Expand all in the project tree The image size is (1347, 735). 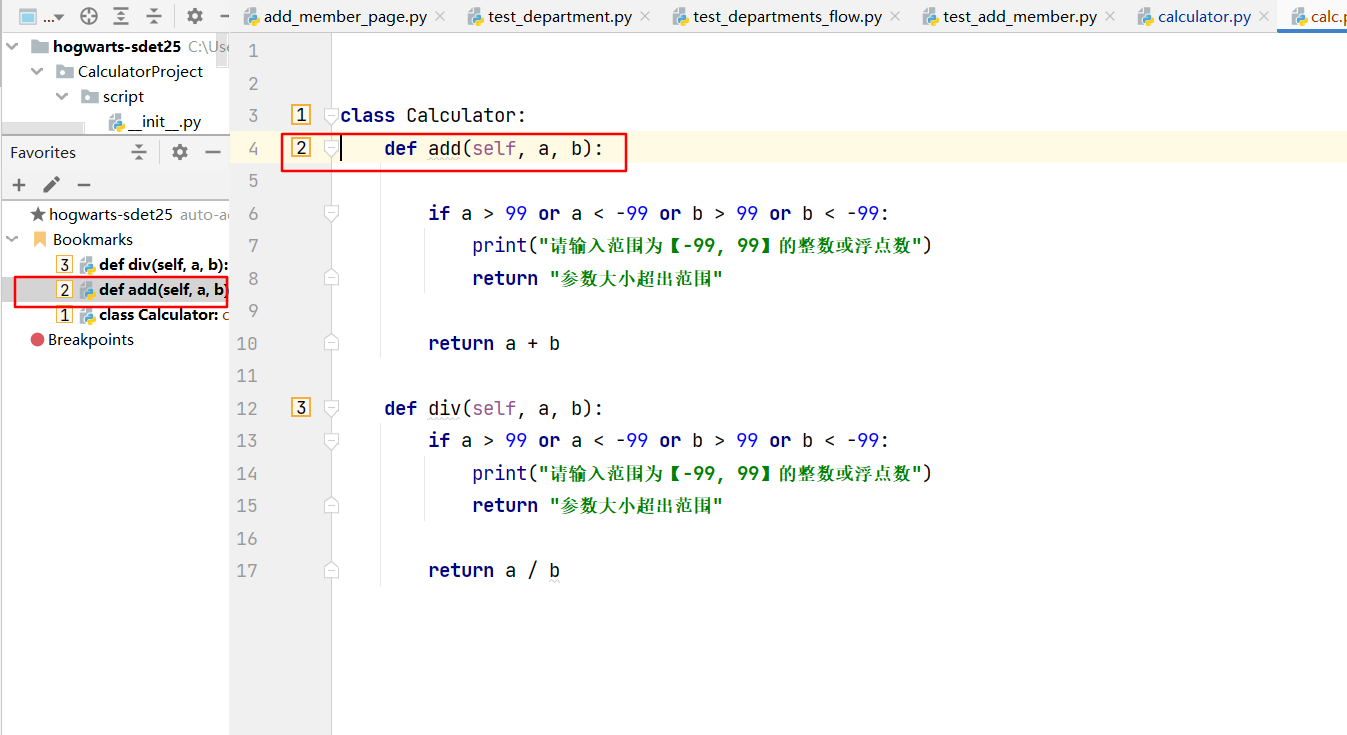tap(121, 16)
